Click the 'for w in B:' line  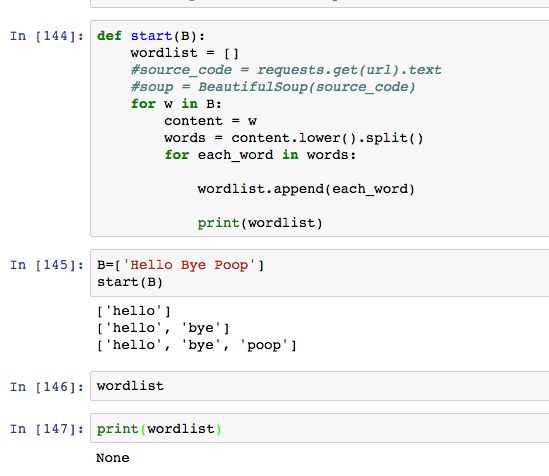click(x=176, y=104)
